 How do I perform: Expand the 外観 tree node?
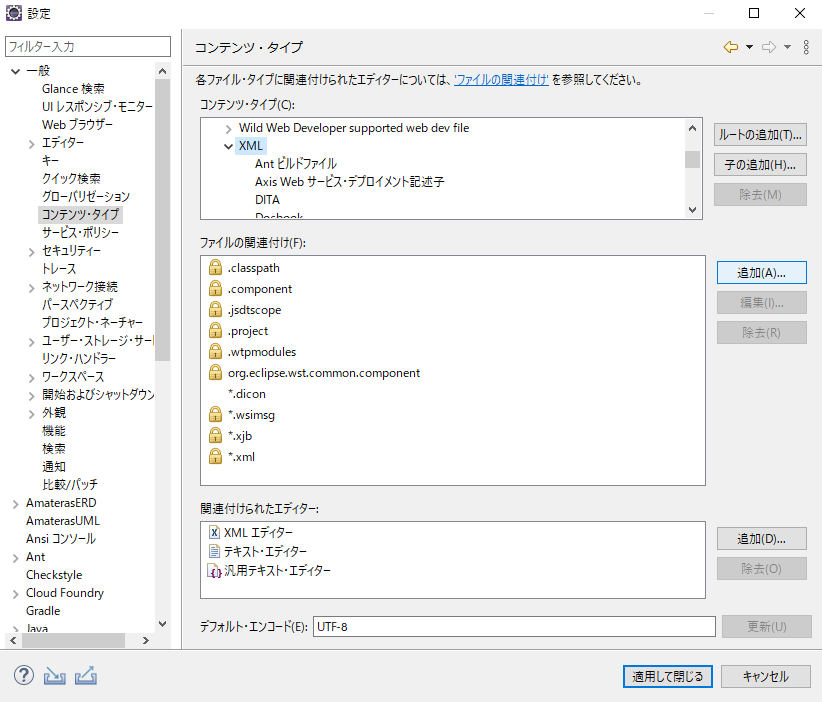pos(31,414)
